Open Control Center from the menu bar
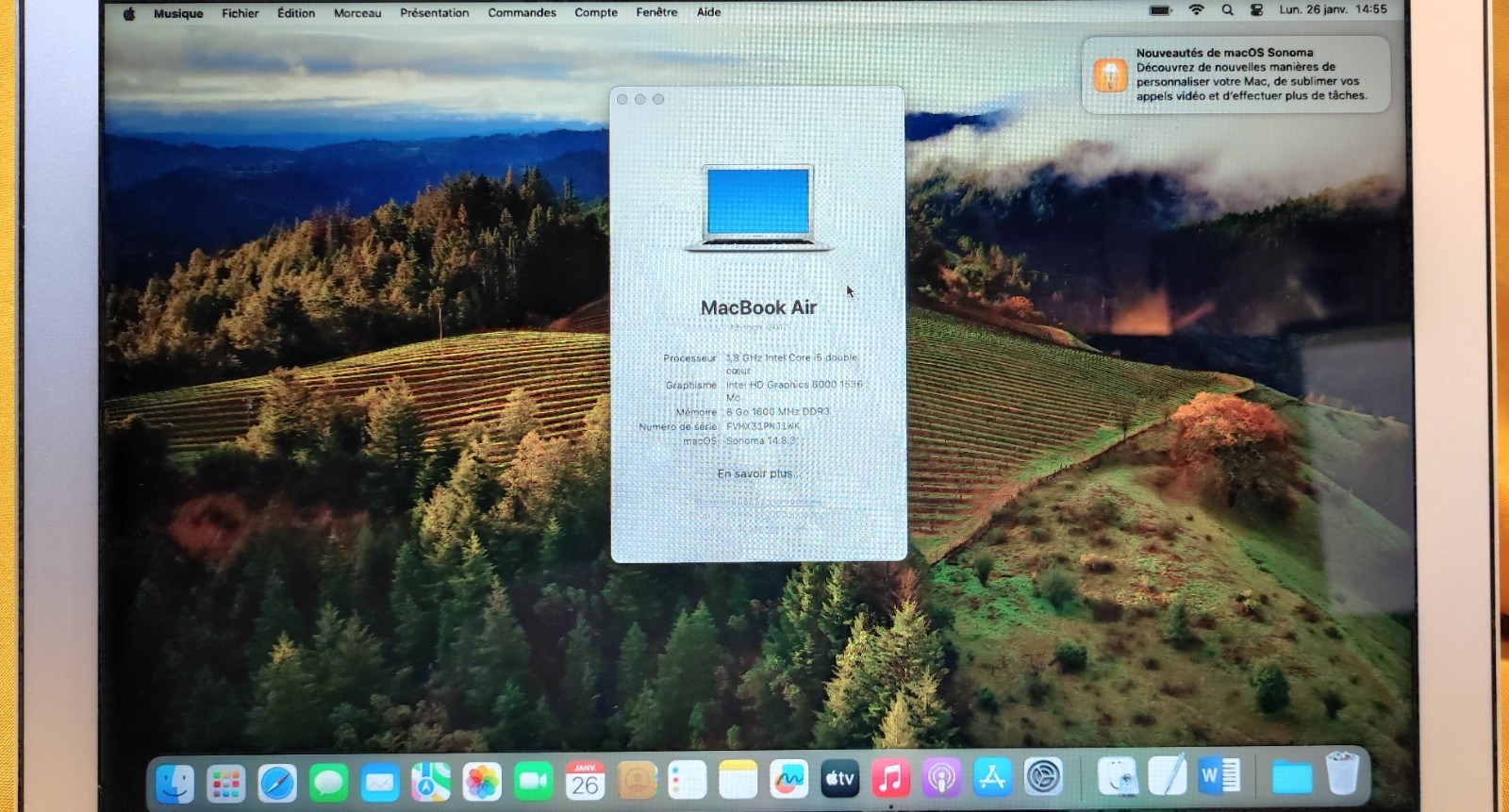This screenshot has width=1509, height=812. tap(1256, 10)
